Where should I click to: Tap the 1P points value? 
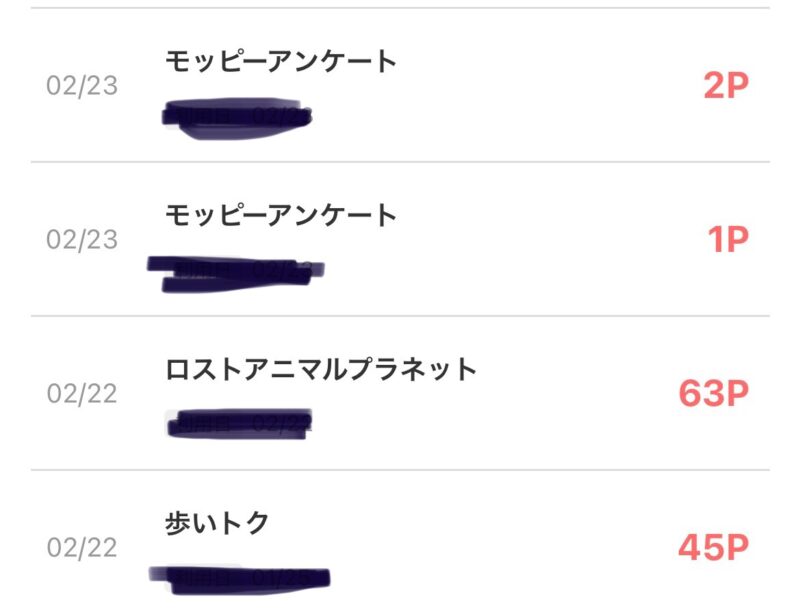(x=728, y=239)
